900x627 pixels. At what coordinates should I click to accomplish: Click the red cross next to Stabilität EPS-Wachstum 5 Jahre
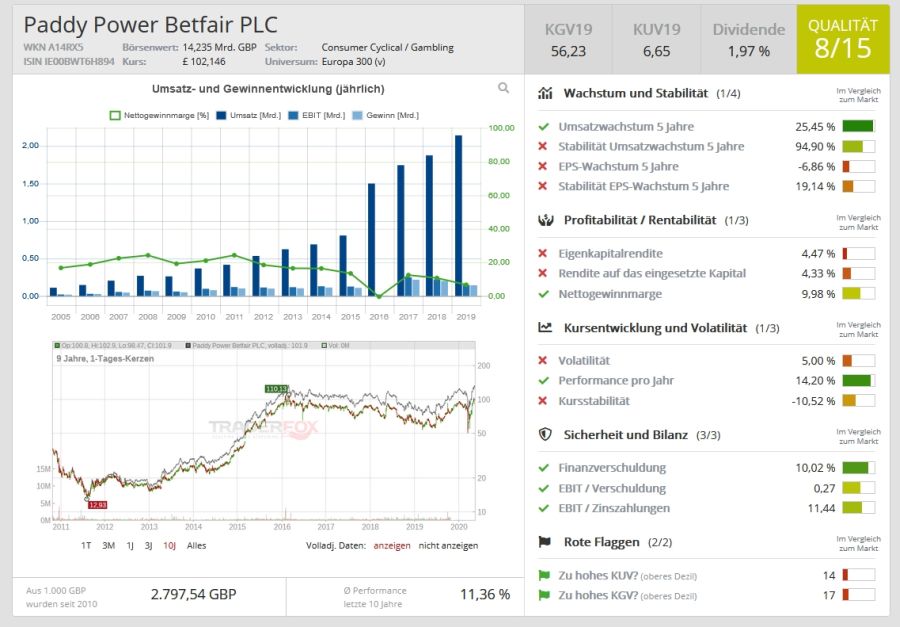click(542, 186)
